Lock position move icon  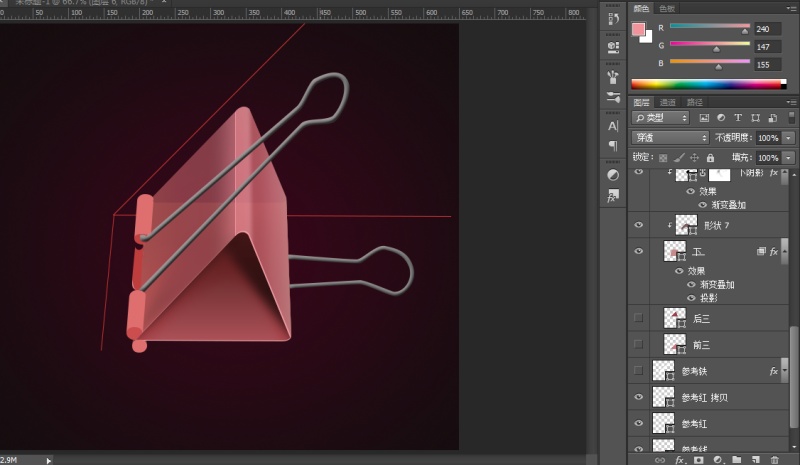[694, 158]
